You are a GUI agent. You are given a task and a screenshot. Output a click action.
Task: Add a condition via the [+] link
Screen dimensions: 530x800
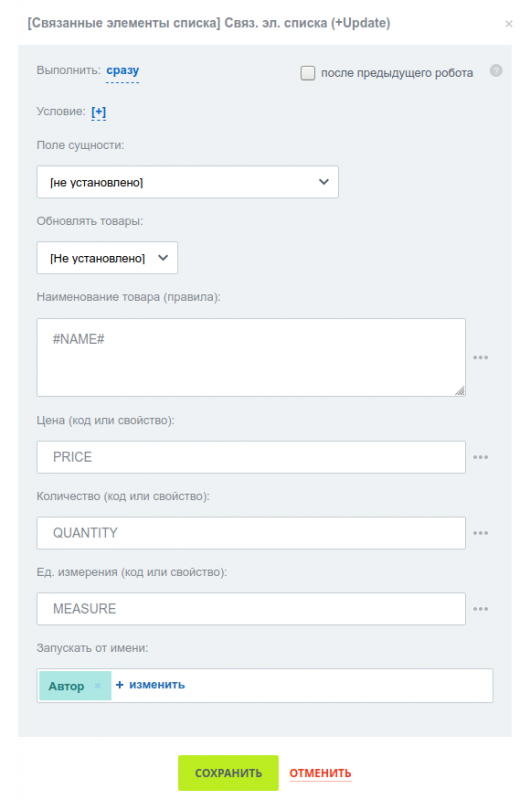[x=98, y=112]
